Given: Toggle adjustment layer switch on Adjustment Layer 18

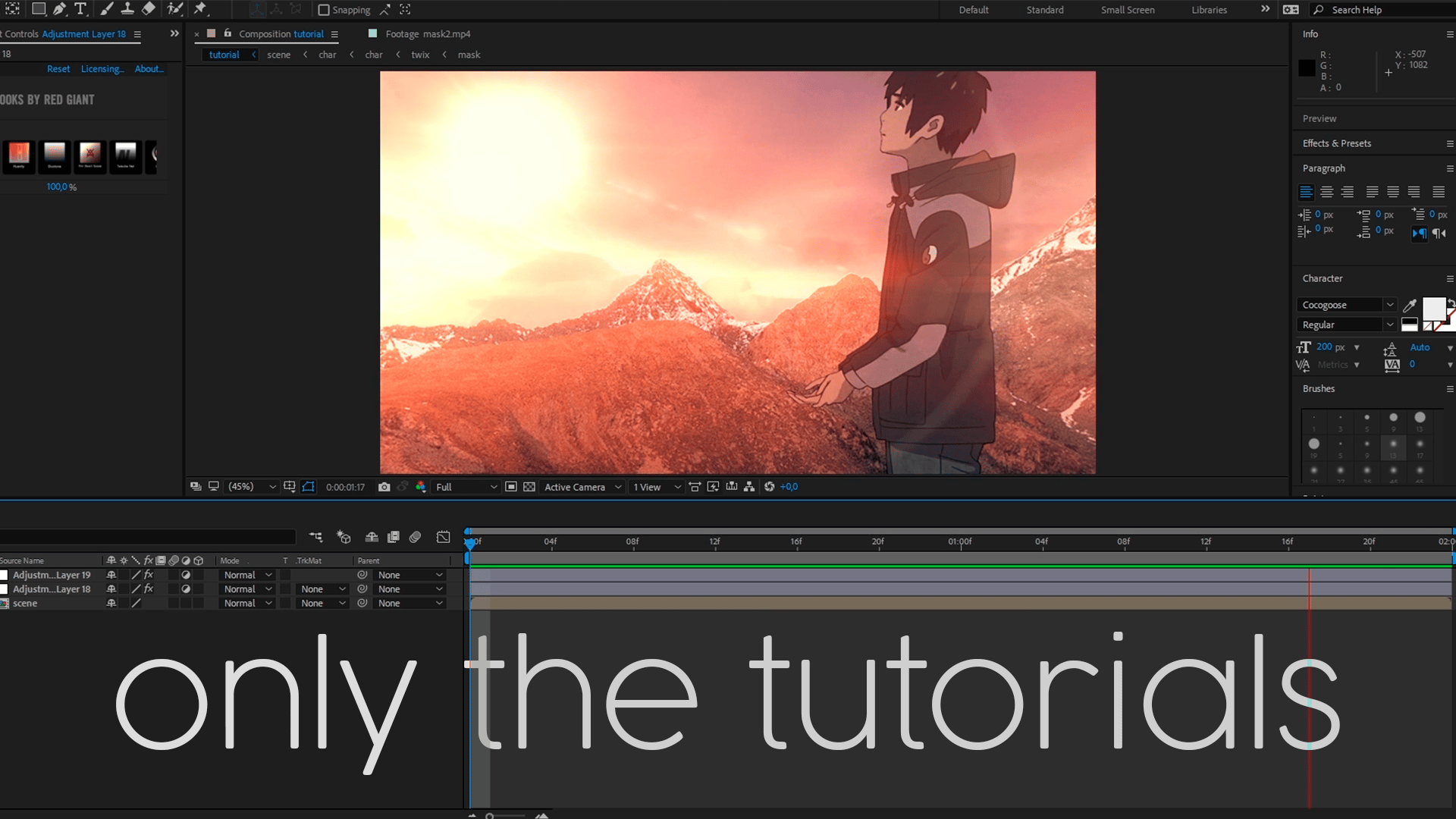Looking at the screenshot, I should point(186,589).
